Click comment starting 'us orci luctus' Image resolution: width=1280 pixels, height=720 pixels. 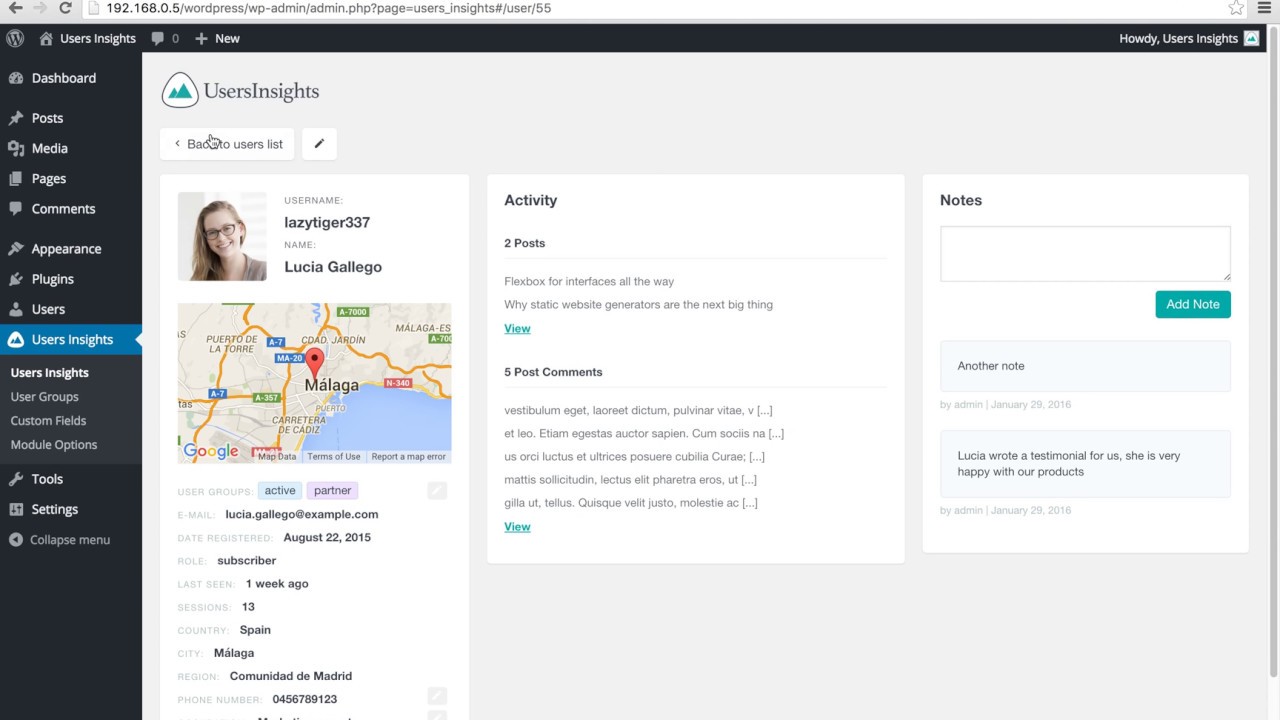pos(634,456)
